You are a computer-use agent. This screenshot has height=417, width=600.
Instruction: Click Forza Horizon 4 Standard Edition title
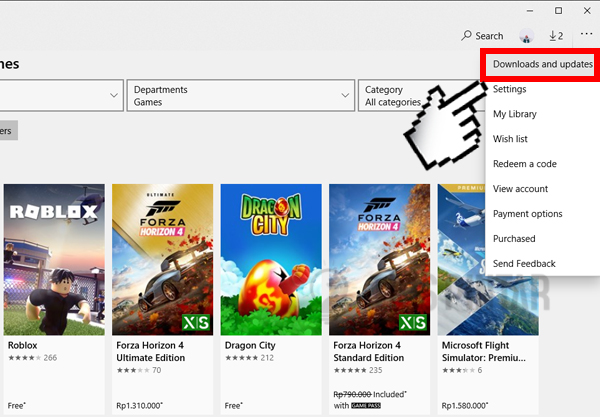click(x=368, y=351)
